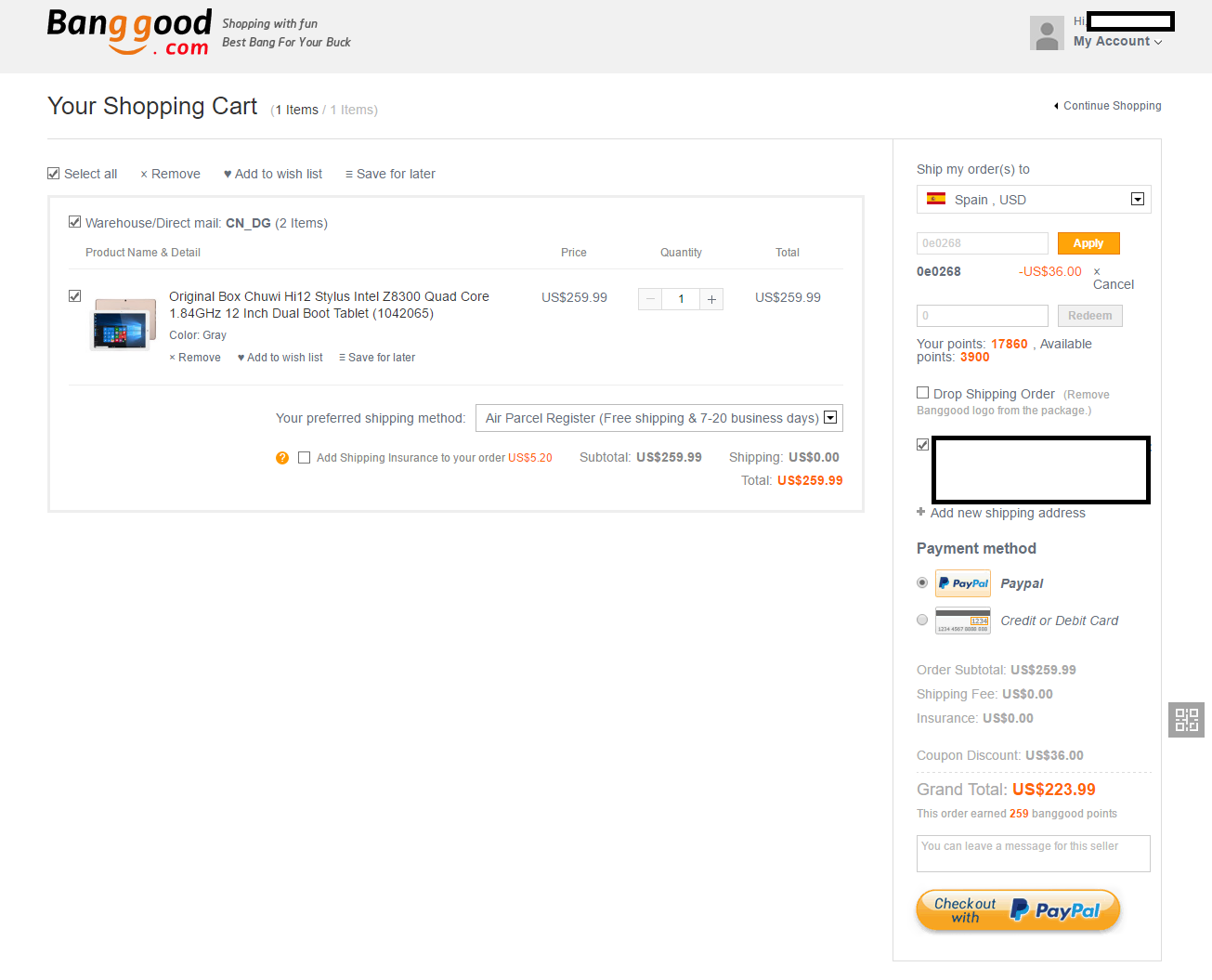The width and height of the screenshot is (1212, 980).
Task: Increase quantity with the plus button
Action: tap(711, 299)
